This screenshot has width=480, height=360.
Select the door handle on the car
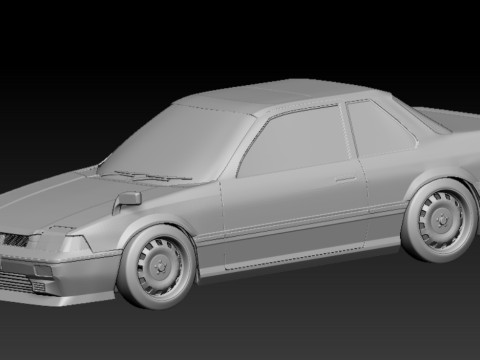[346, 179]
